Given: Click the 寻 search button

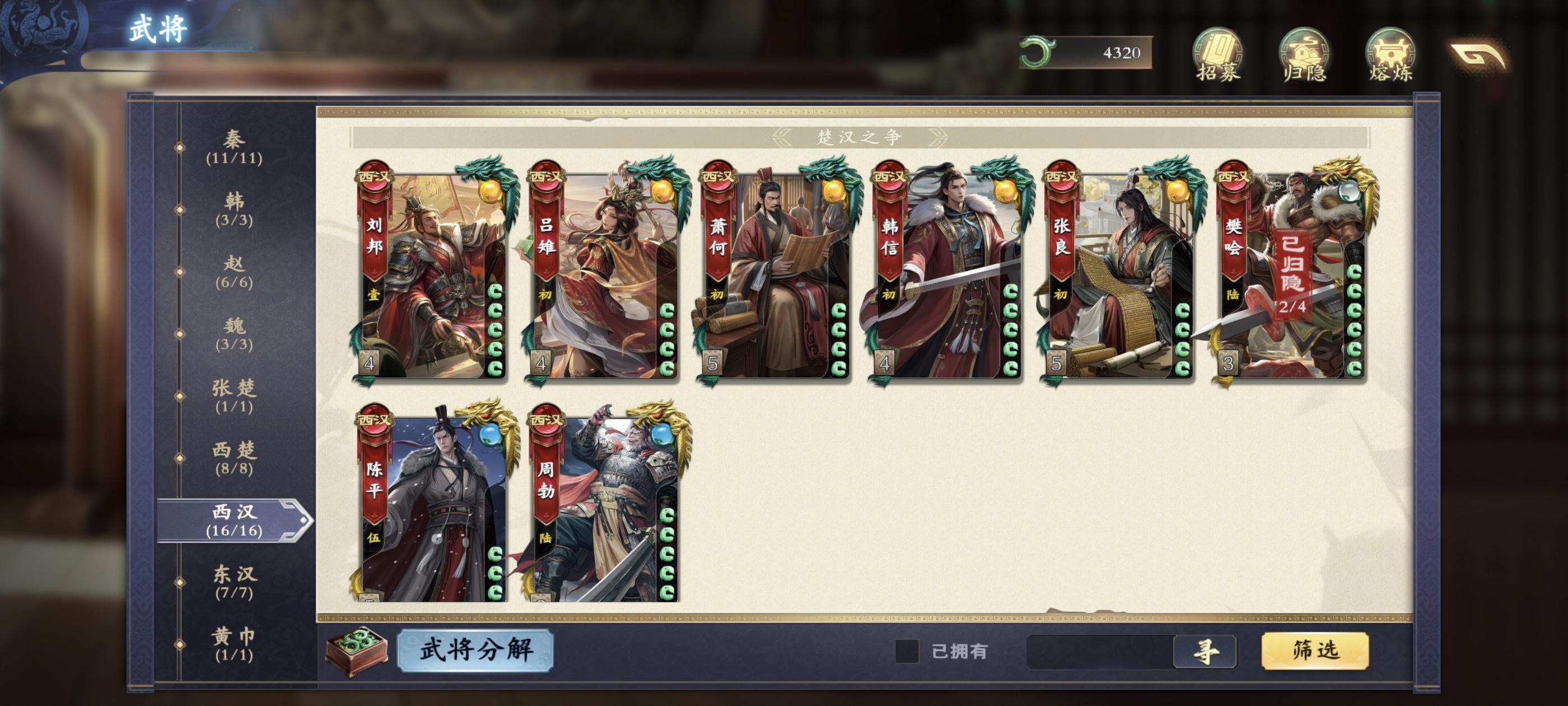Looking at the screenshot, I should [x=1205, y=652].
